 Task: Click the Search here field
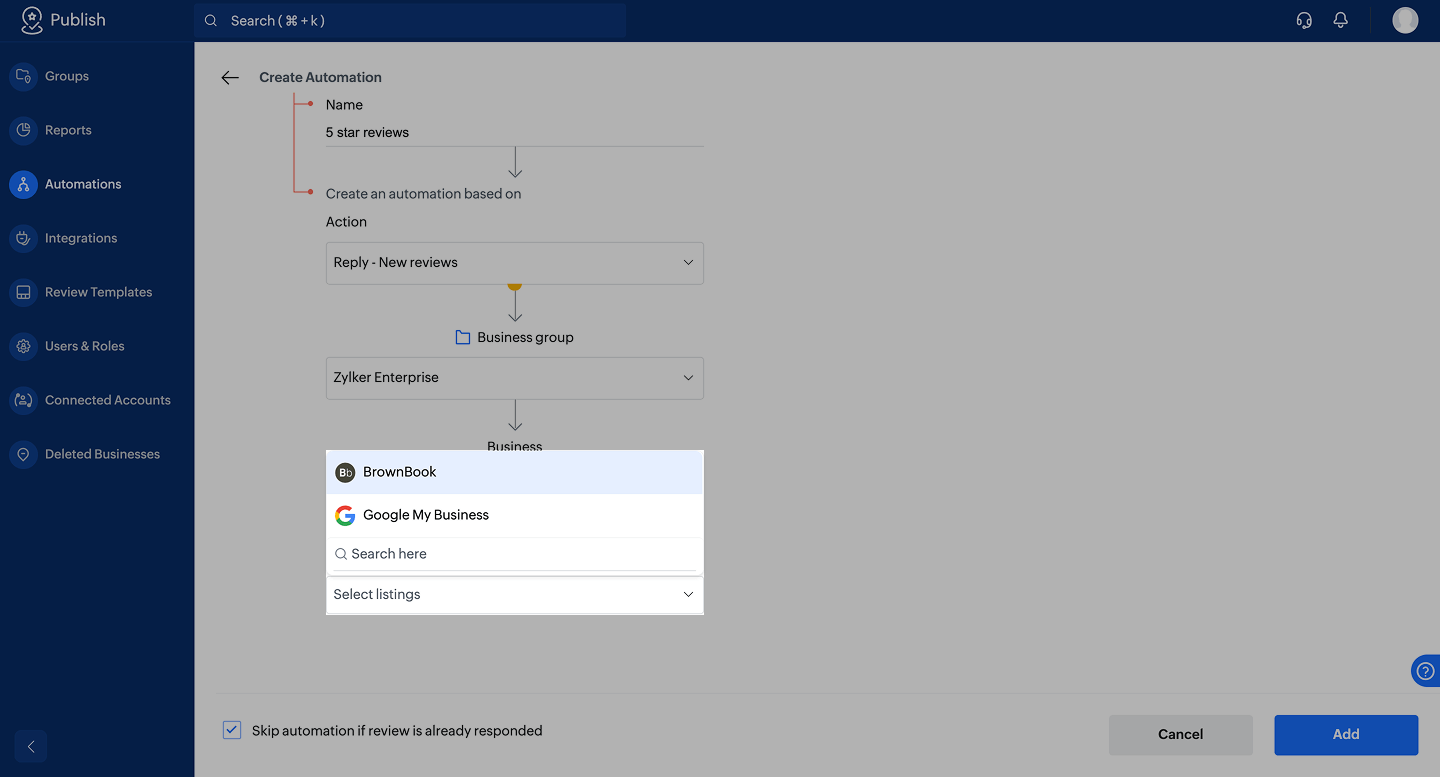pos(515,554)
